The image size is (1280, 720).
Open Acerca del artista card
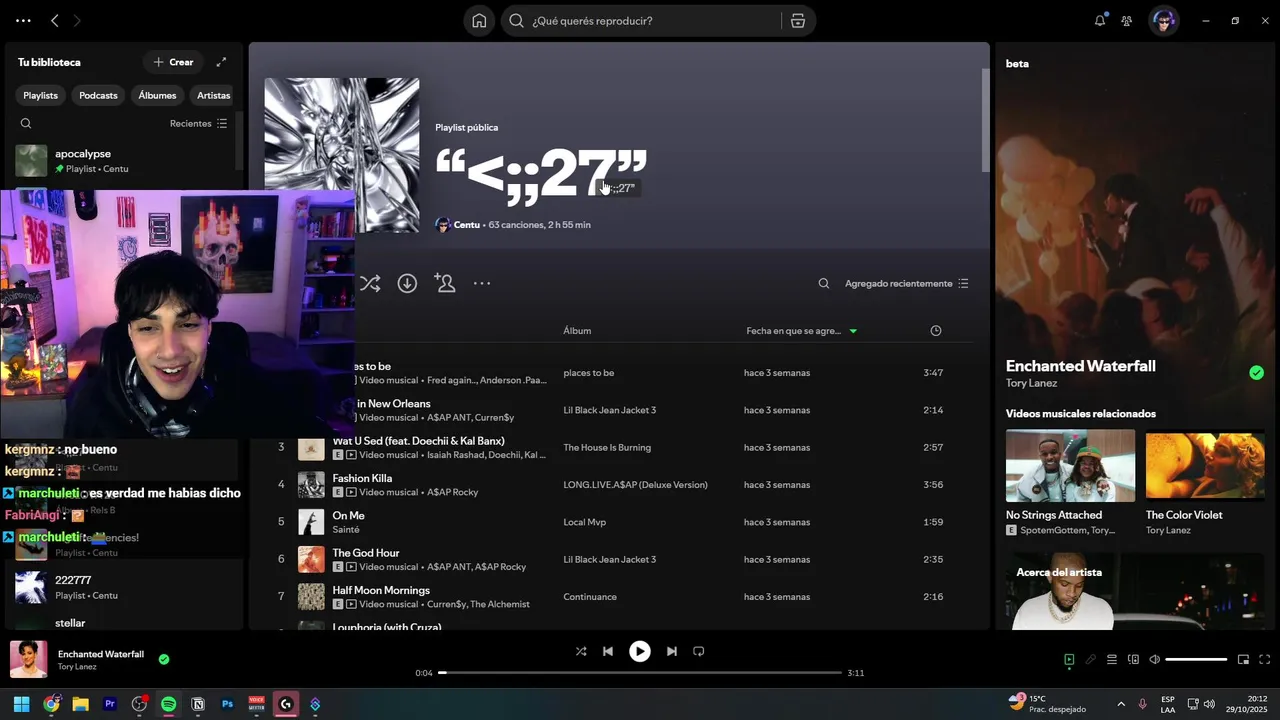tap(1135, 591)
